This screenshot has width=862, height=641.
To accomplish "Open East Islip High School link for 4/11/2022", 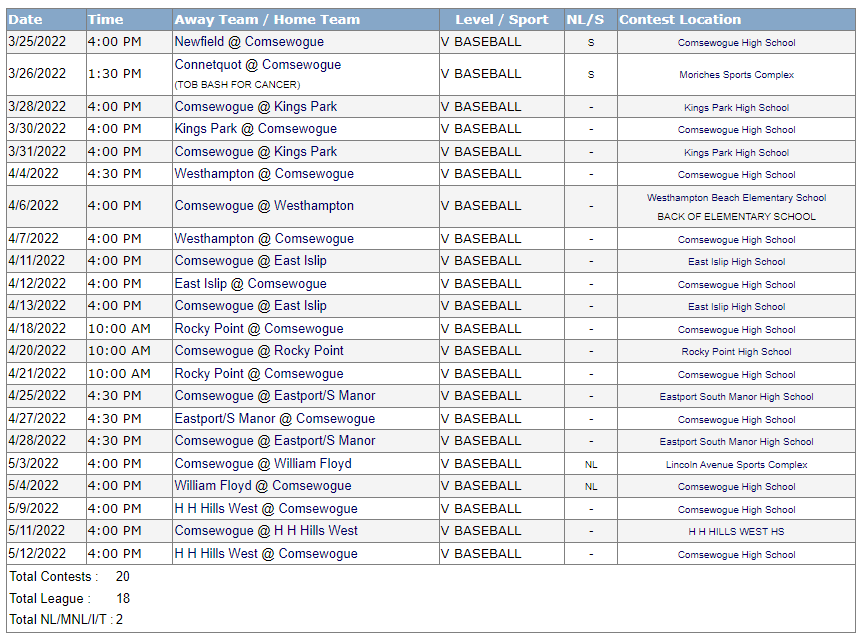I will [736, 262].
